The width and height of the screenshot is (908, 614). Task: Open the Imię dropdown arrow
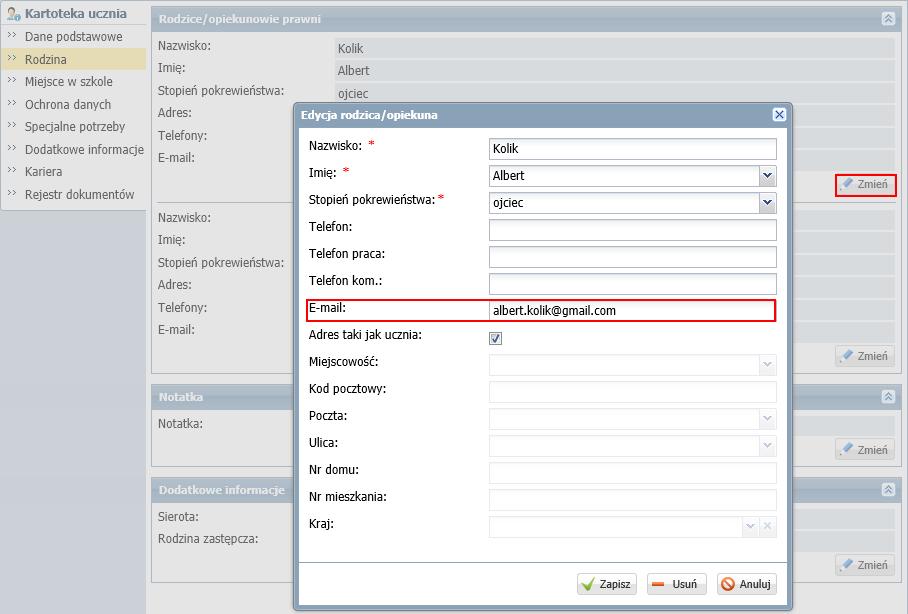(767, 176)
